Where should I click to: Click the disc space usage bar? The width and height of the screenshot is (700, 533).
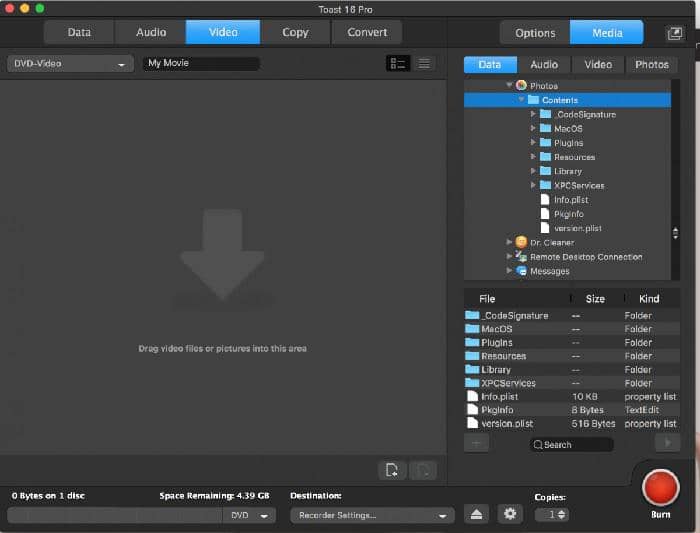point(115,516)
